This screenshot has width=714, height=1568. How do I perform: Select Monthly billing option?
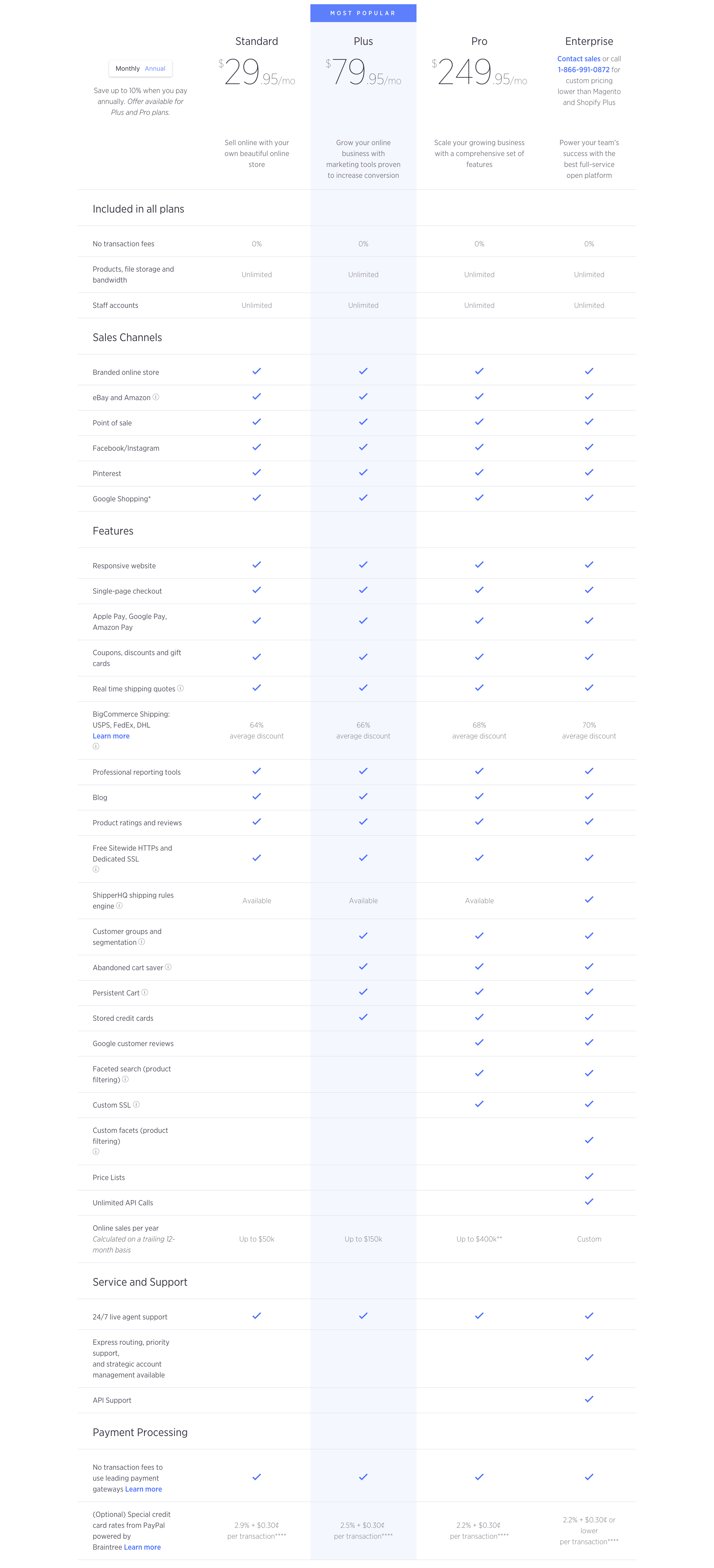pos(127,69)
